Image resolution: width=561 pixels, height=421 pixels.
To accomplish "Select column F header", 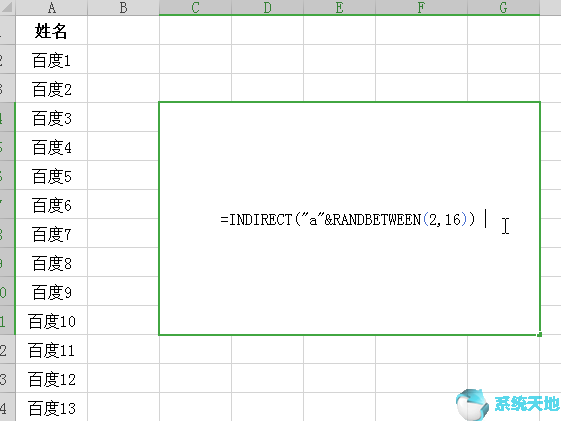I will click(x=421, y=8).
